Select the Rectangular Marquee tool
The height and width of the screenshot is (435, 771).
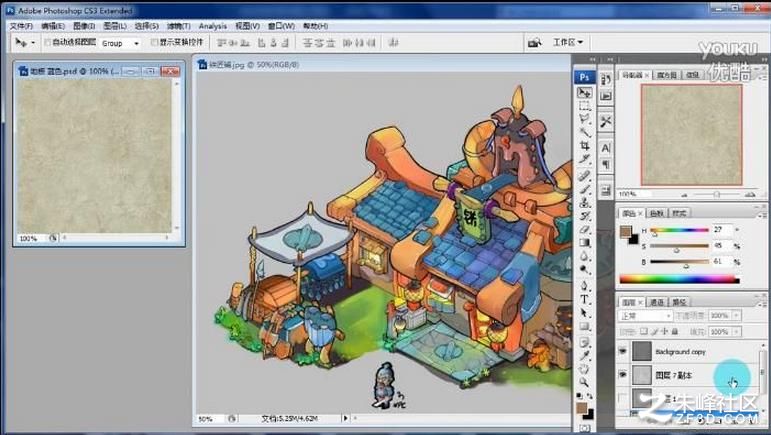584,106
